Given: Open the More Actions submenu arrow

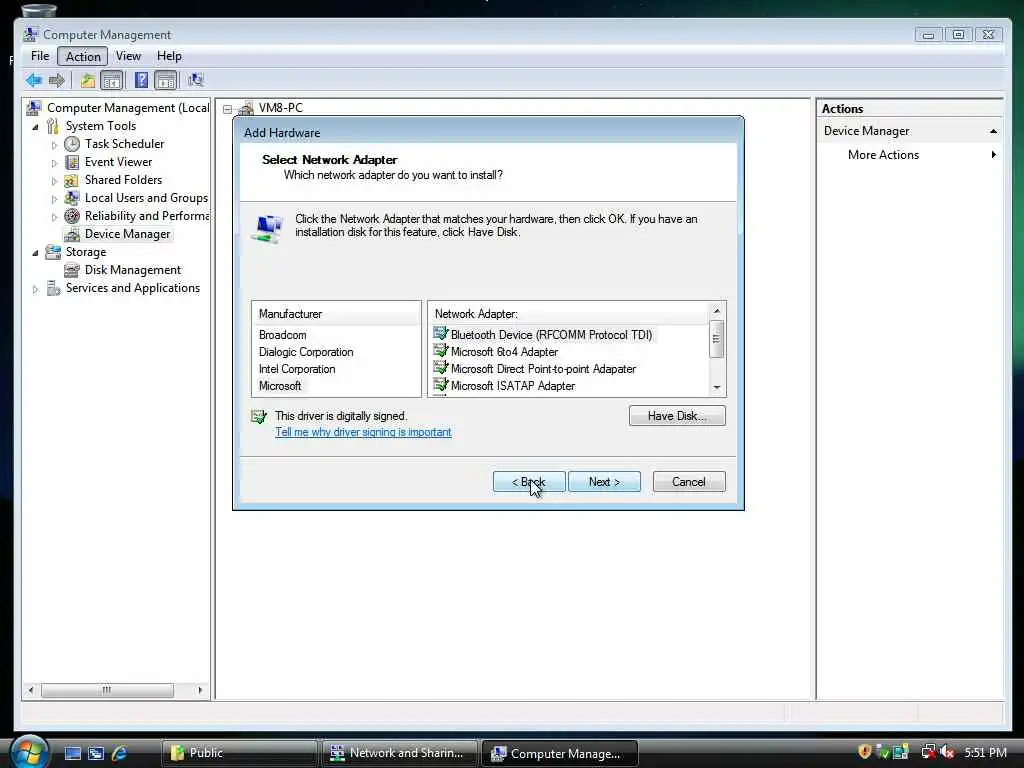Looking at the screenshot, I should (993, 155).
